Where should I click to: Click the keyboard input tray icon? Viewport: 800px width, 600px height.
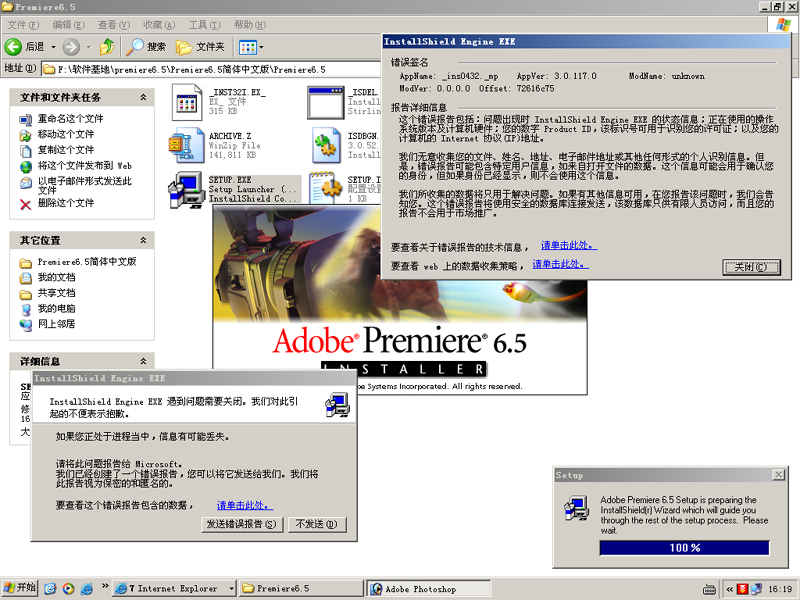pyautogui.click(x=709, y=589)
